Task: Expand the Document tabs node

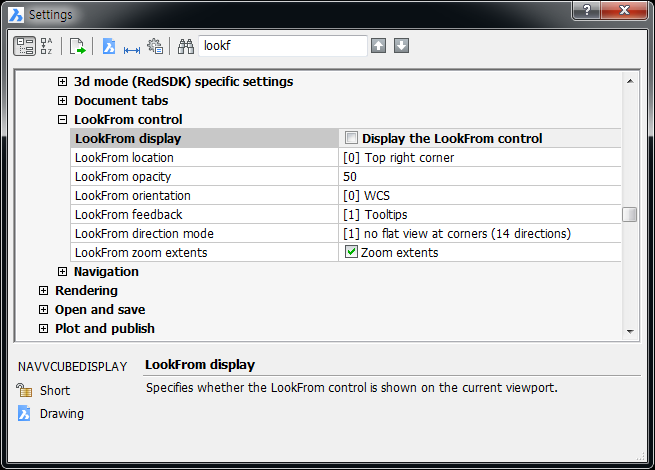Action: pyautogui.click(x=62, y=100)
